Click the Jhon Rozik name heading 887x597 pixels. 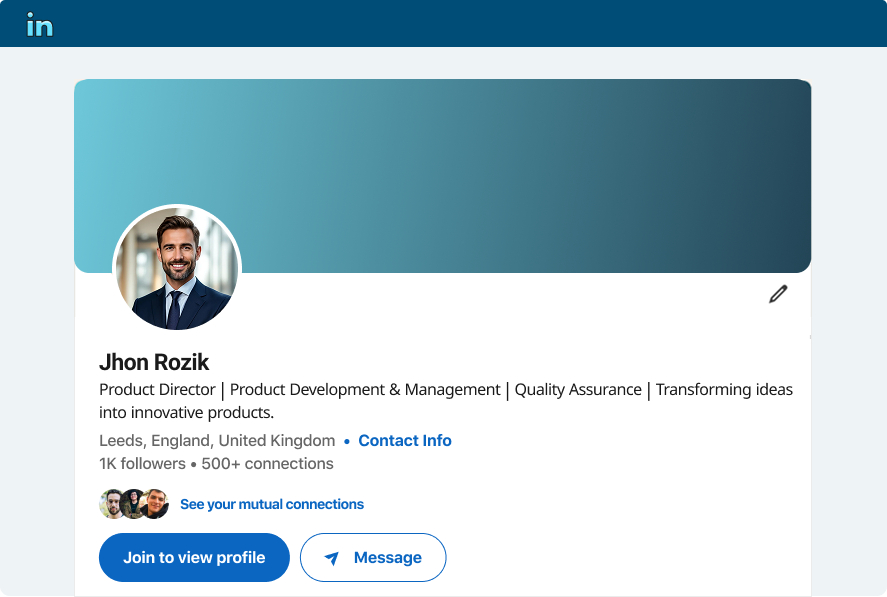click(154, 362)
